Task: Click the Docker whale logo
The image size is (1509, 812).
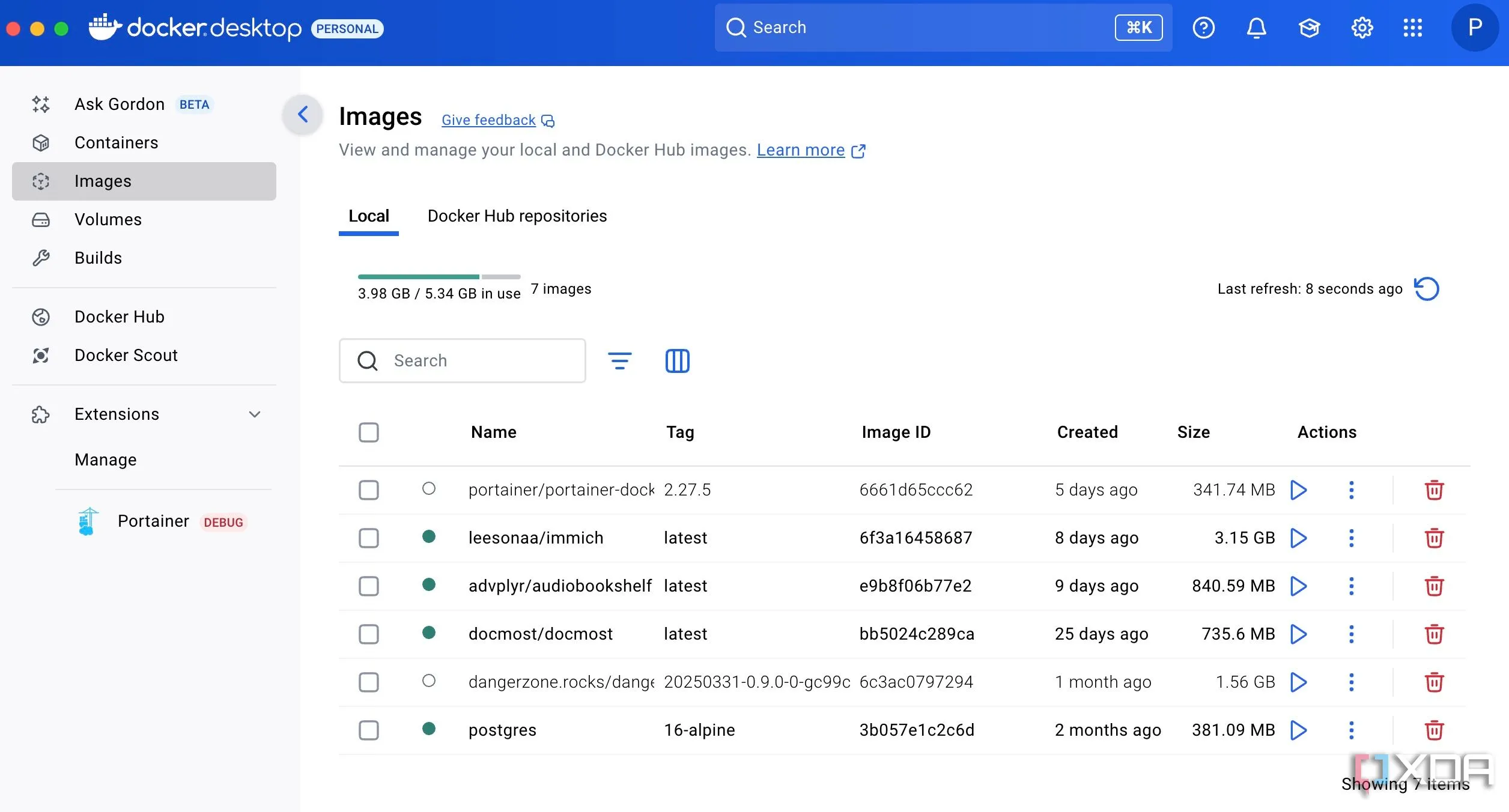Action: click(105, 27)
